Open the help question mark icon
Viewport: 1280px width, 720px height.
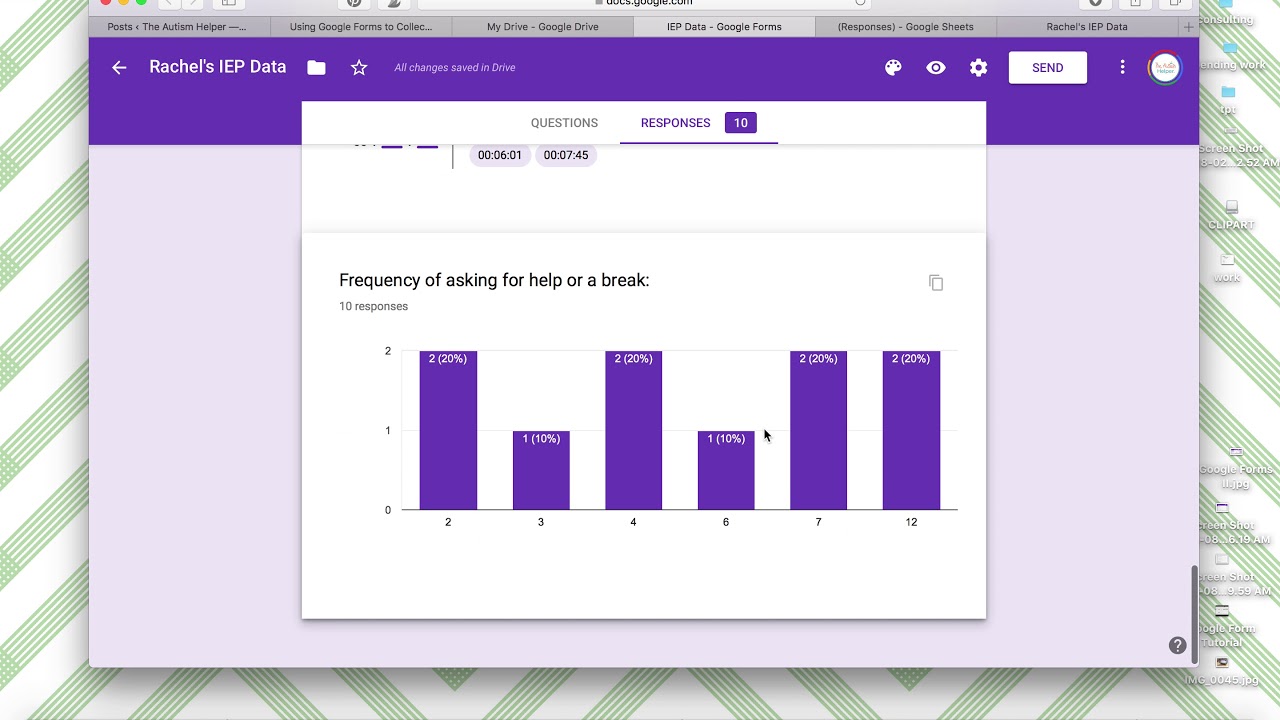[1177, 645]
